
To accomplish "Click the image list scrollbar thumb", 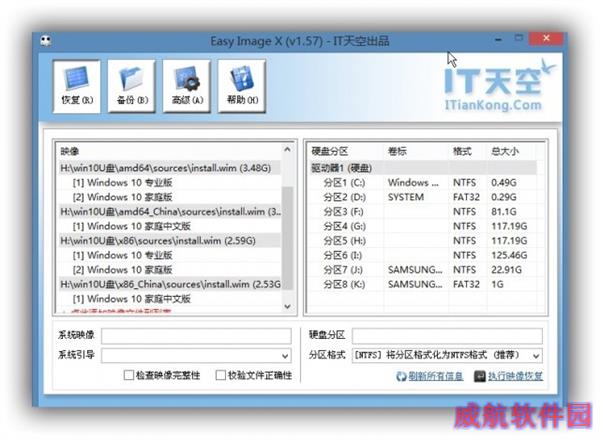I will (287, 237).
